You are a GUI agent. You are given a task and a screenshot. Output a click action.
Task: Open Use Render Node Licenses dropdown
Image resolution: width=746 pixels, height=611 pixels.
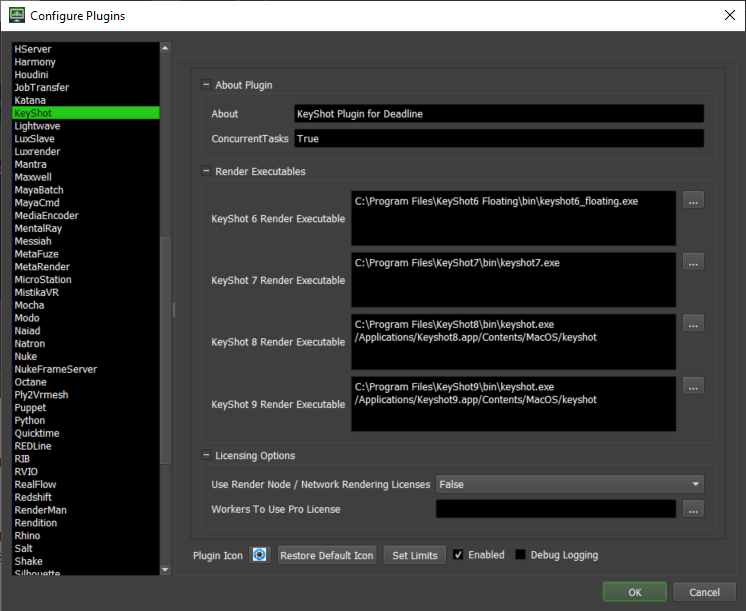click(x=570, y=484)
